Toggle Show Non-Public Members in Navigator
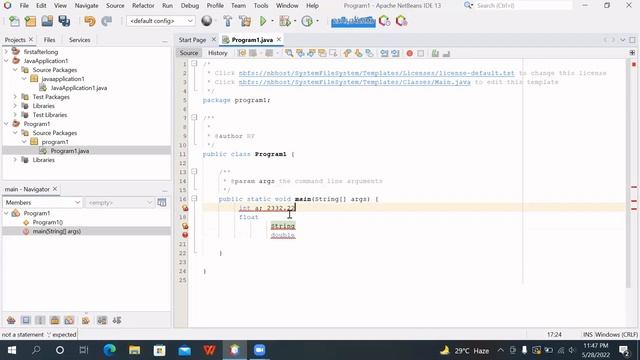Screen dimensions: 640x360 pyautogui.click(x=55, y=320)
